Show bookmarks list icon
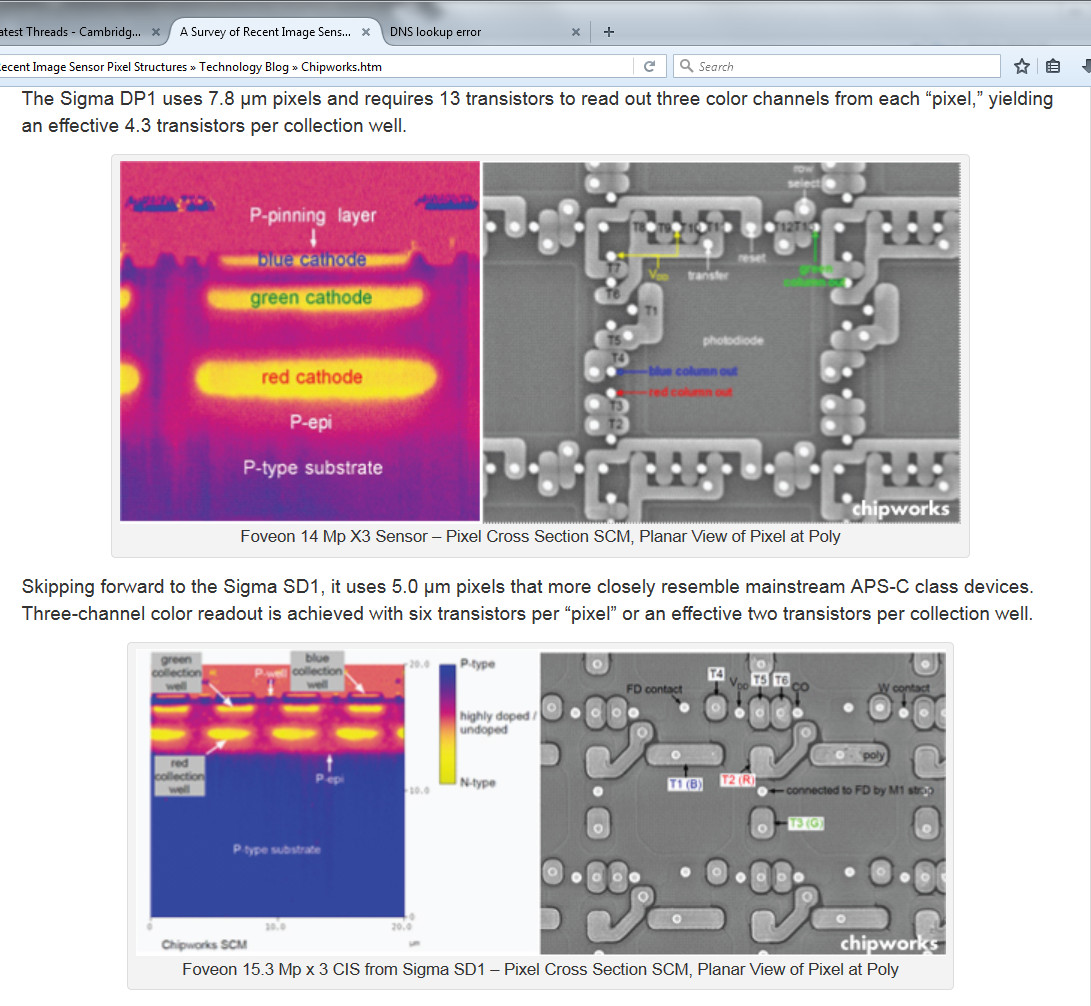 click(x=1053, y=67)
